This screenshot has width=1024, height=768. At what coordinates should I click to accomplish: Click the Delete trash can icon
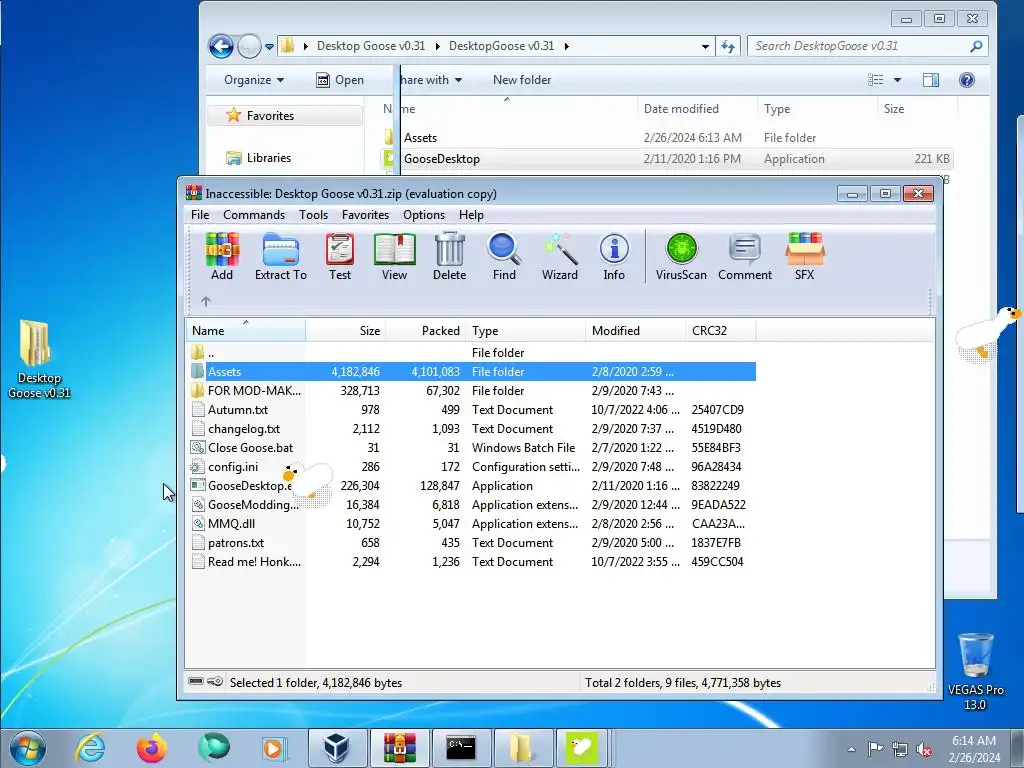point(449,257)
